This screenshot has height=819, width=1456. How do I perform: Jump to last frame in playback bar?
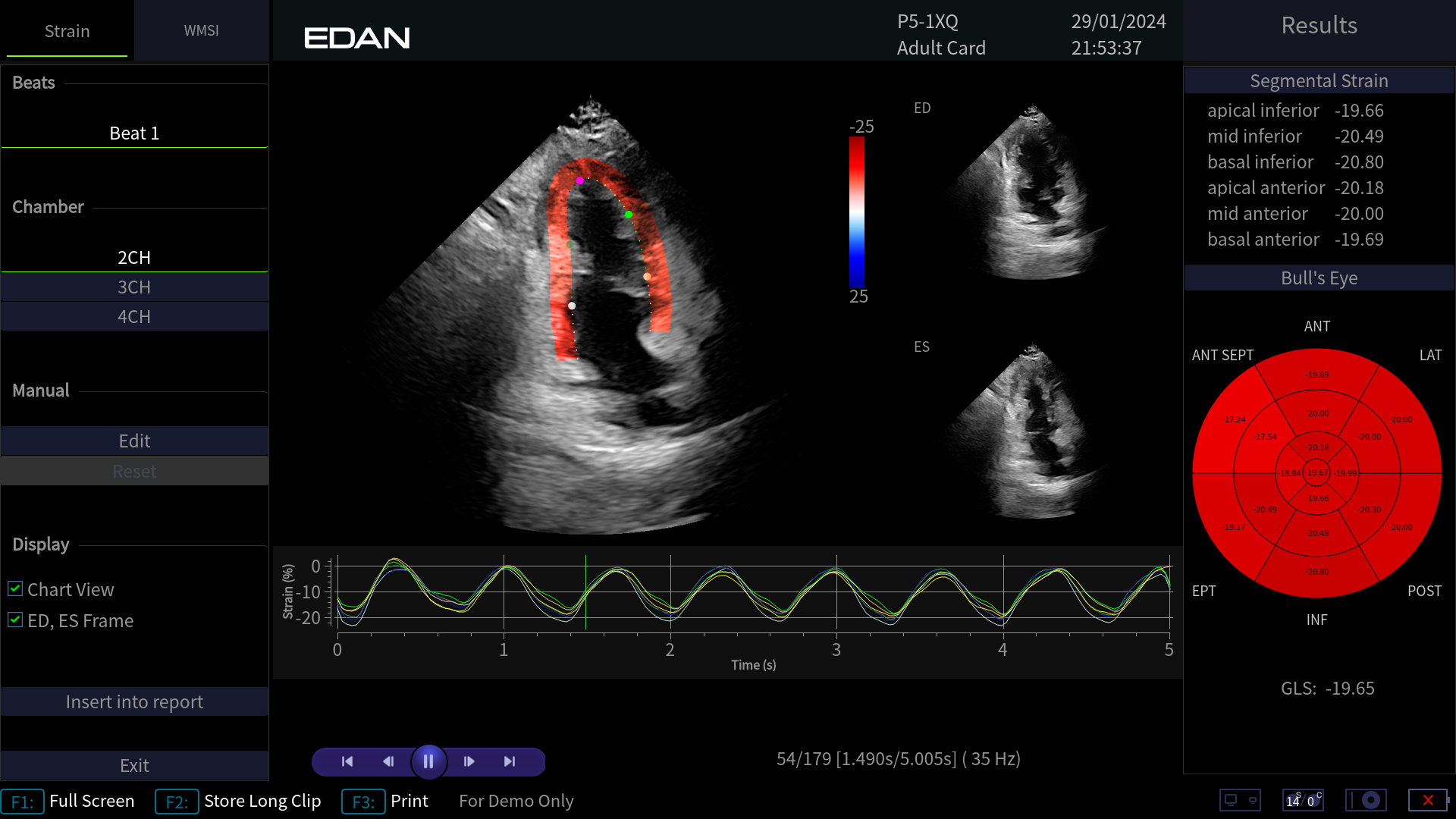[510, 761]
